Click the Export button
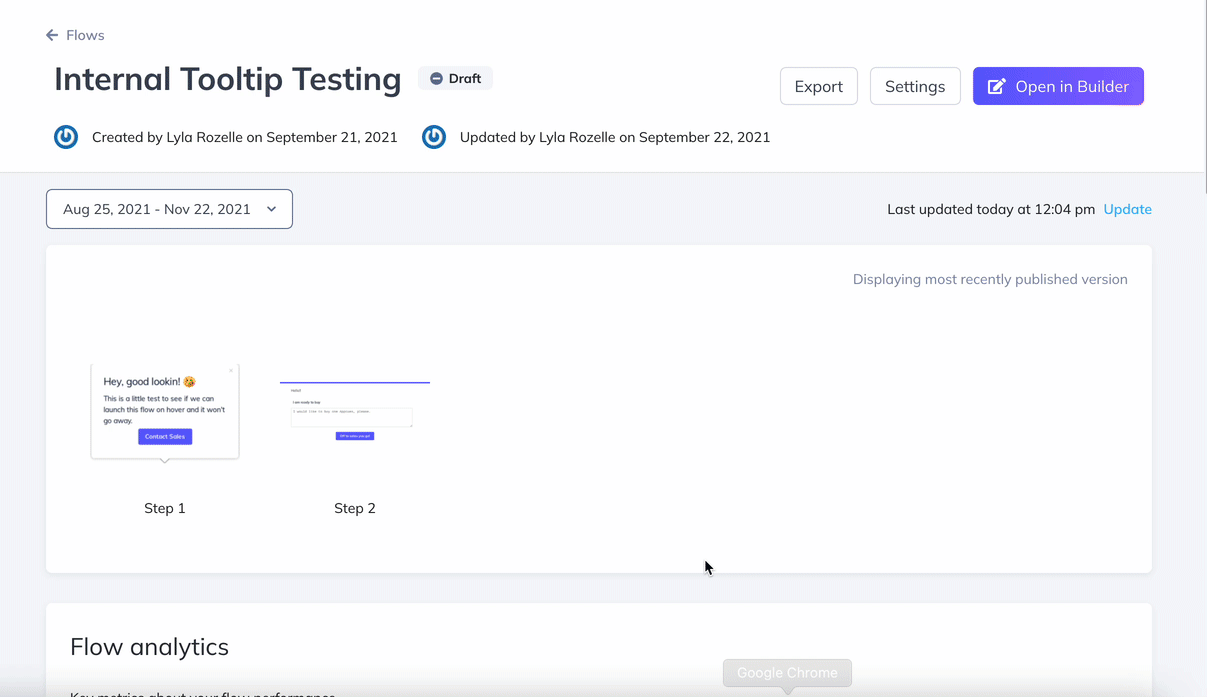 [818, 86]
